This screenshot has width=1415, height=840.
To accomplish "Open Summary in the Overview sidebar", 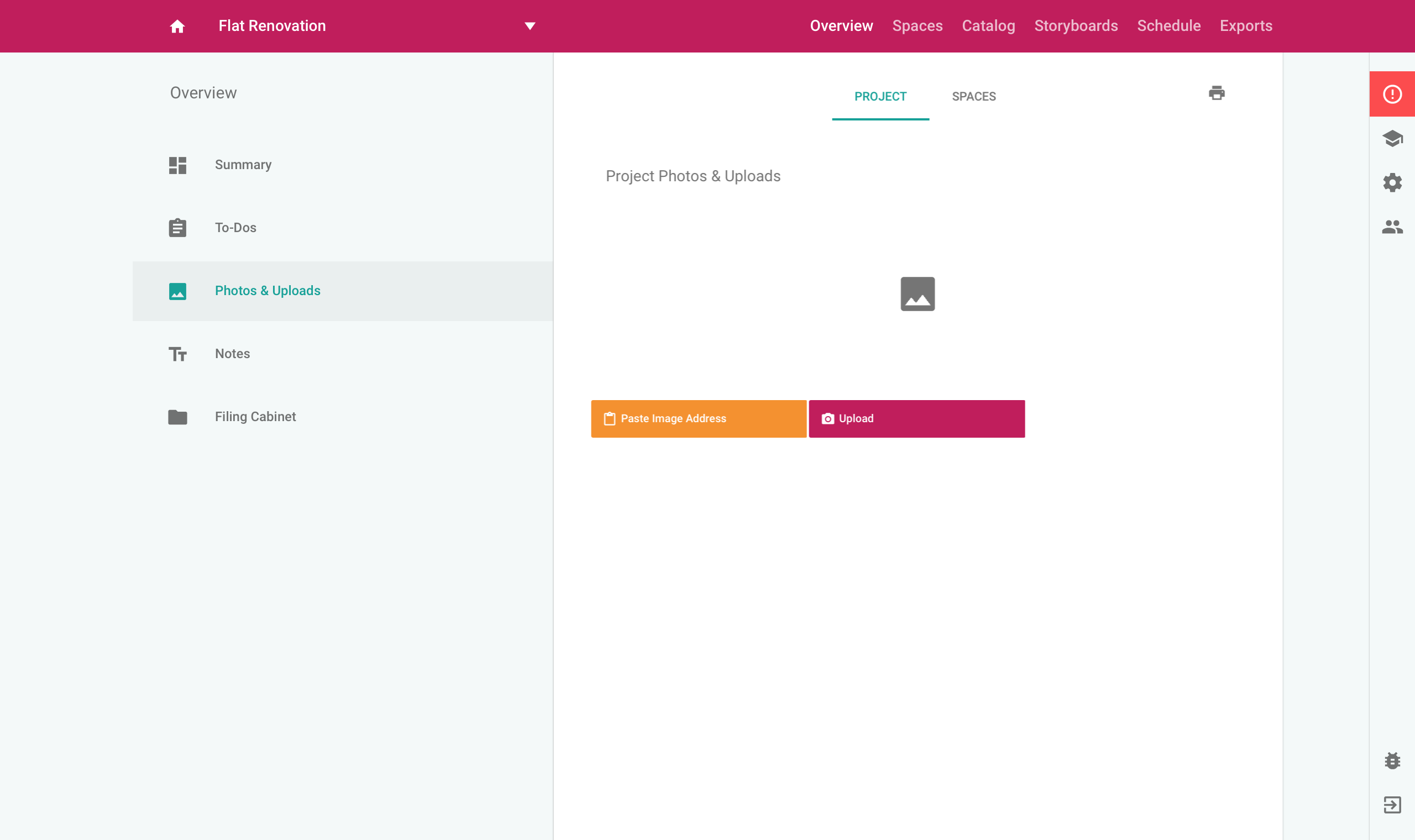I will (x=243, y=165).
